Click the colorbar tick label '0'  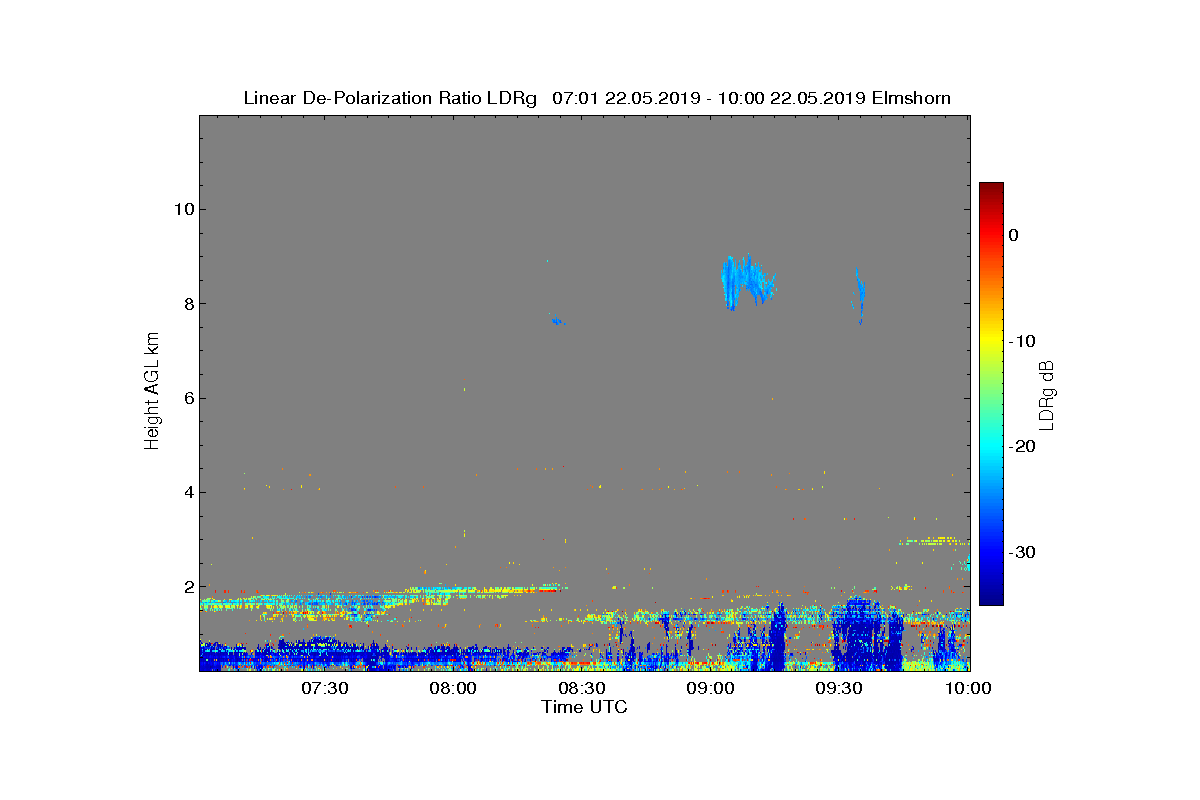[1014, 235]
